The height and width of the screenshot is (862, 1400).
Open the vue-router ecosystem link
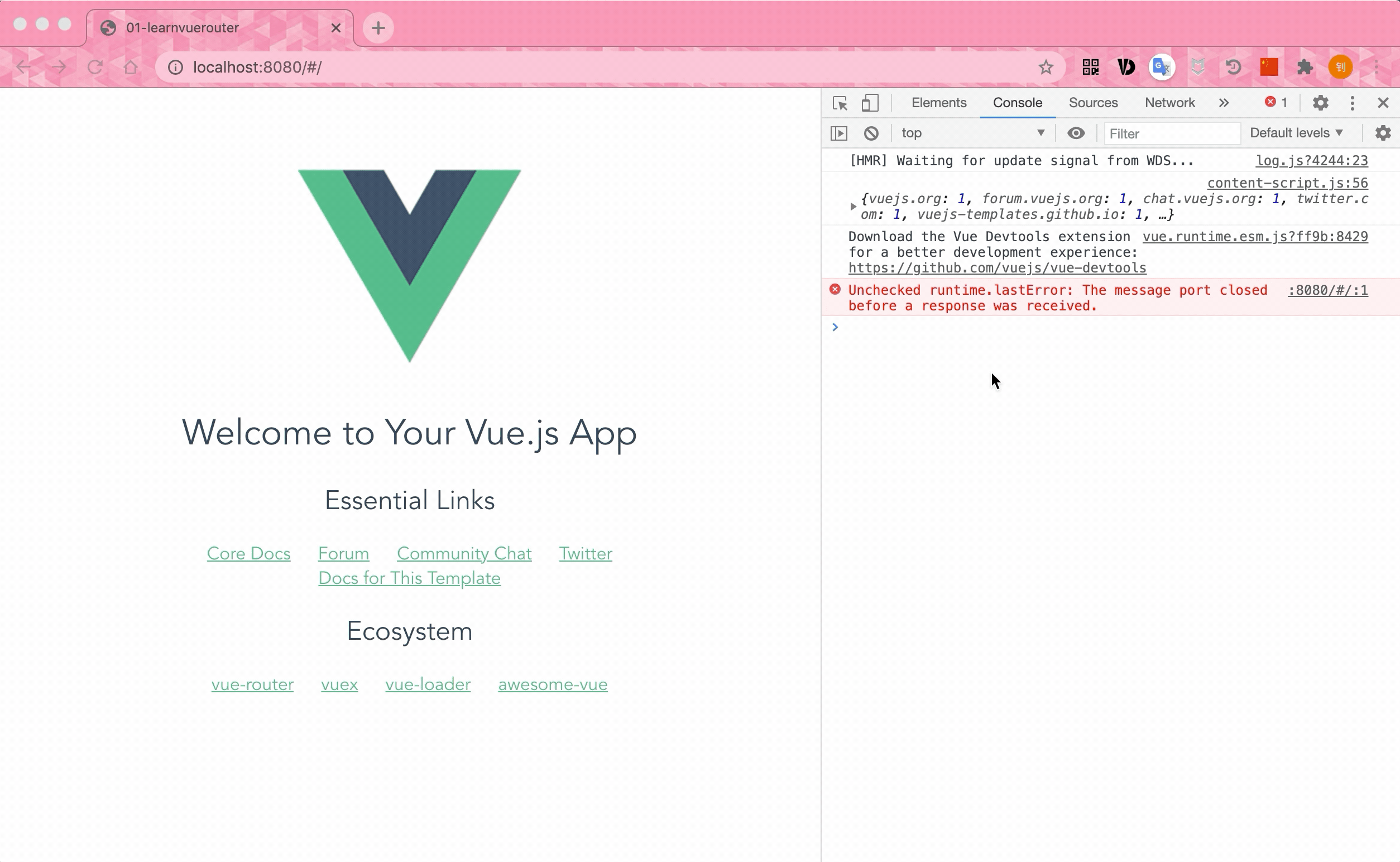[252, 685]
